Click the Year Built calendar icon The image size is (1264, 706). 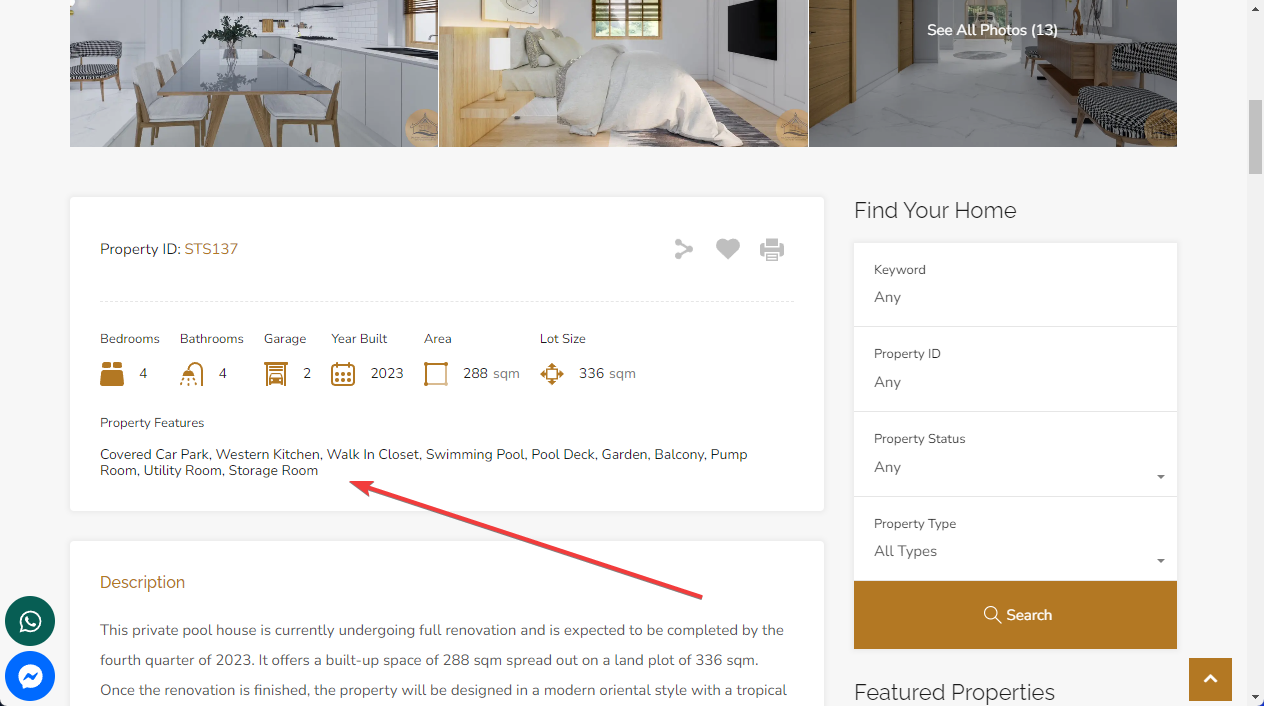pos(343,374)
